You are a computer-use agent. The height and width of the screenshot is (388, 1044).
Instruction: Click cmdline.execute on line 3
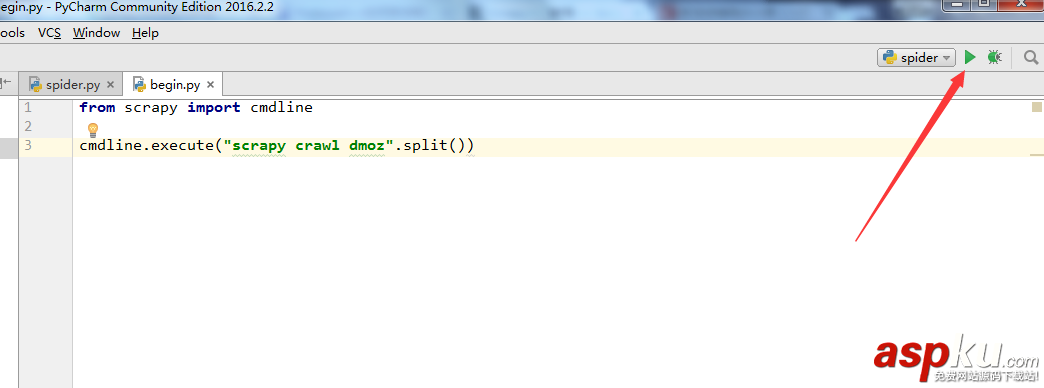(146, 145)
